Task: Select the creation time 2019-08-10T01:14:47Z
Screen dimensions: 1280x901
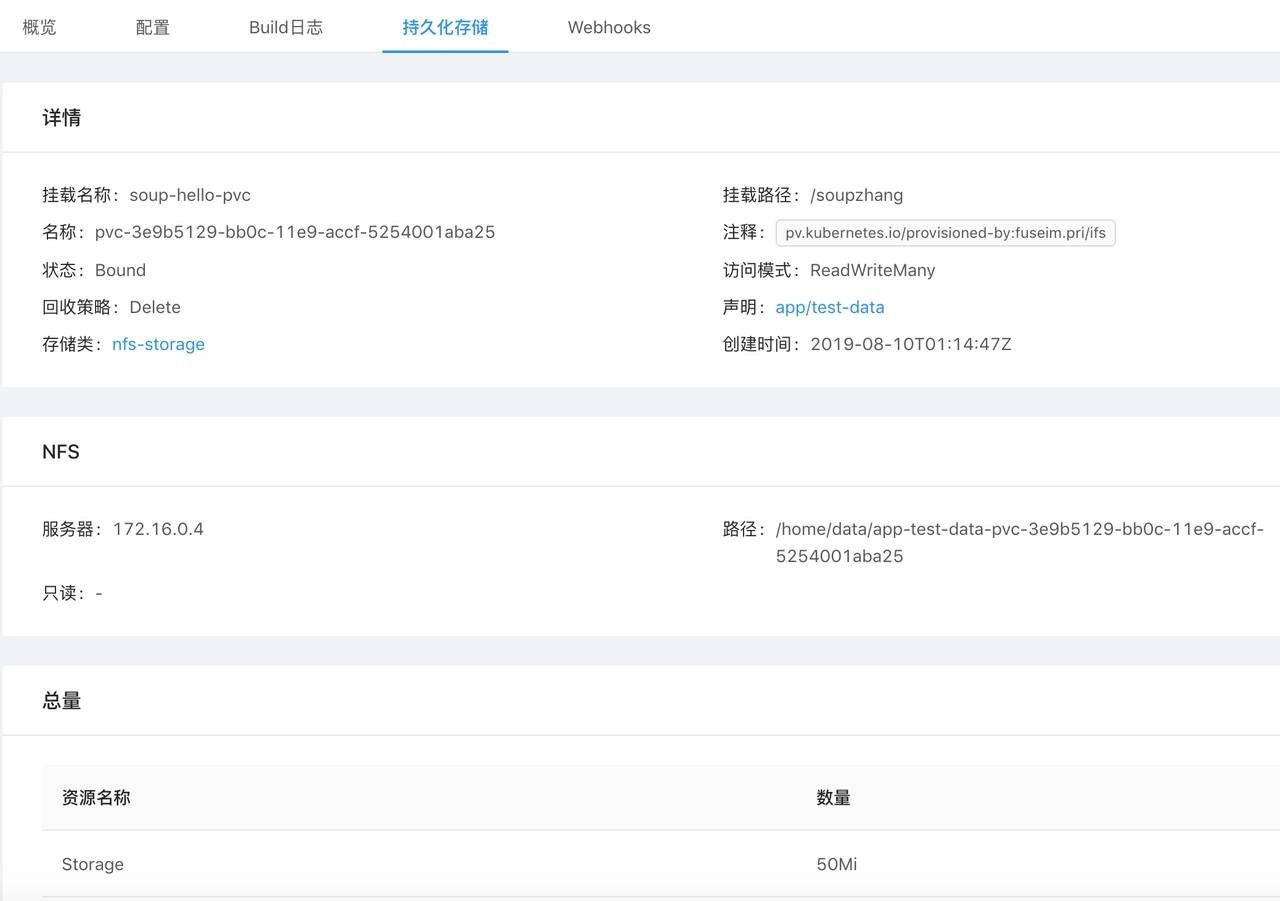Action: (x=911, y=344)
